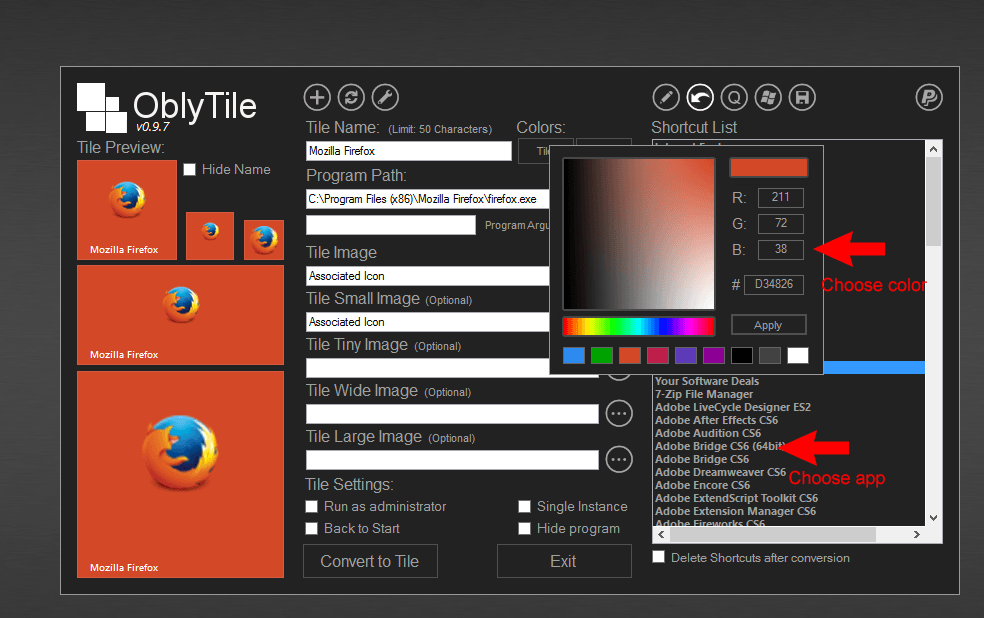
Task: Check Run as administrator option
Action: point(312,507)
